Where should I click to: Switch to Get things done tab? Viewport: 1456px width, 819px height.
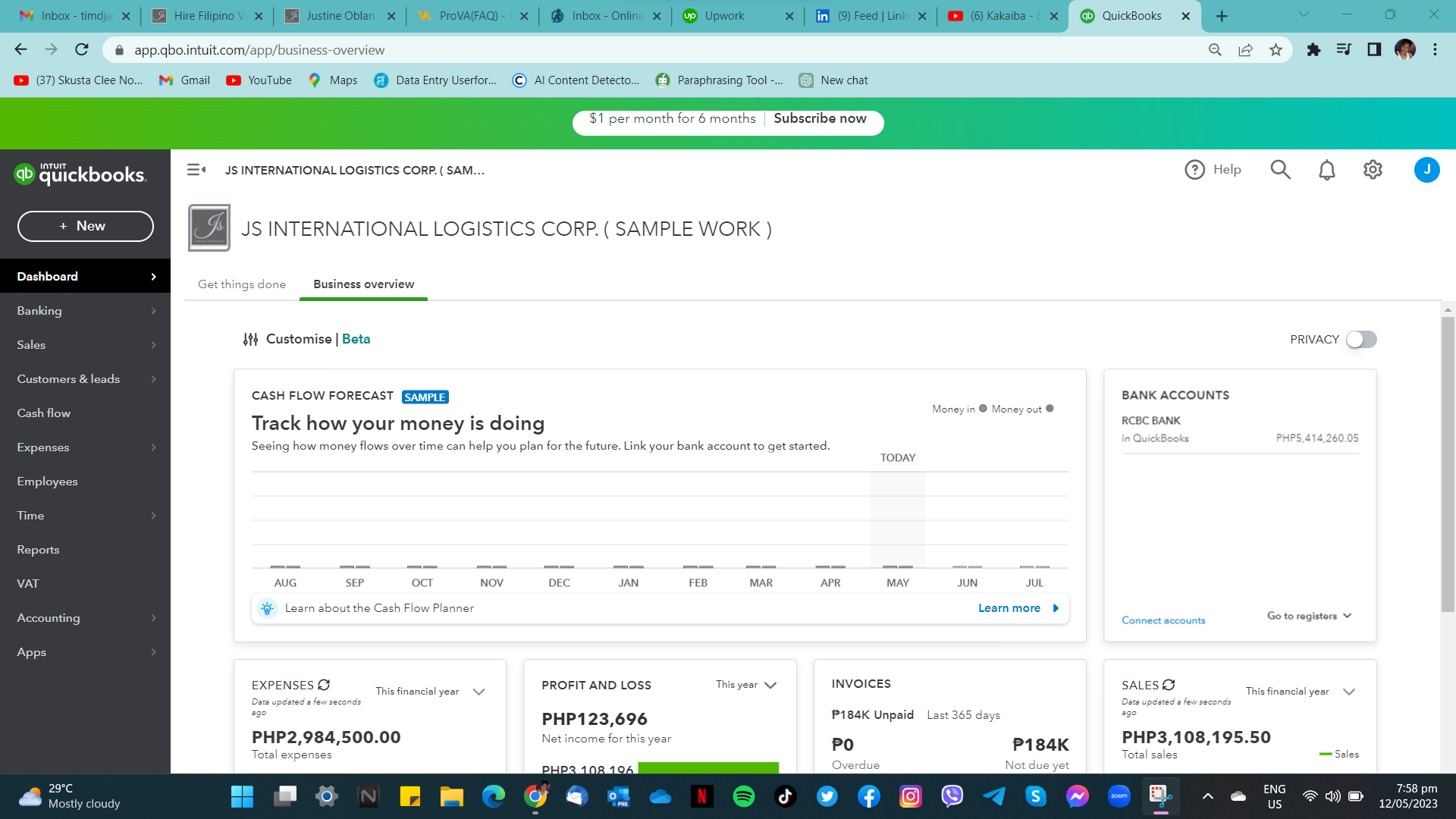point(242,284)
